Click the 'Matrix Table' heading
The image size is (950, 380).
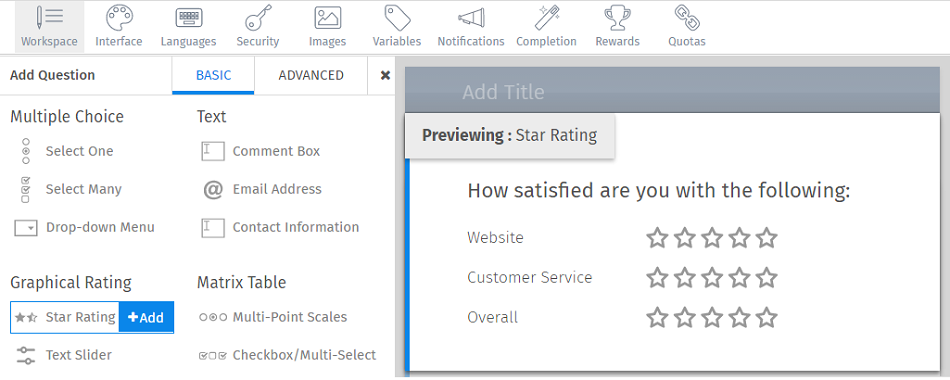click(241, 282)
